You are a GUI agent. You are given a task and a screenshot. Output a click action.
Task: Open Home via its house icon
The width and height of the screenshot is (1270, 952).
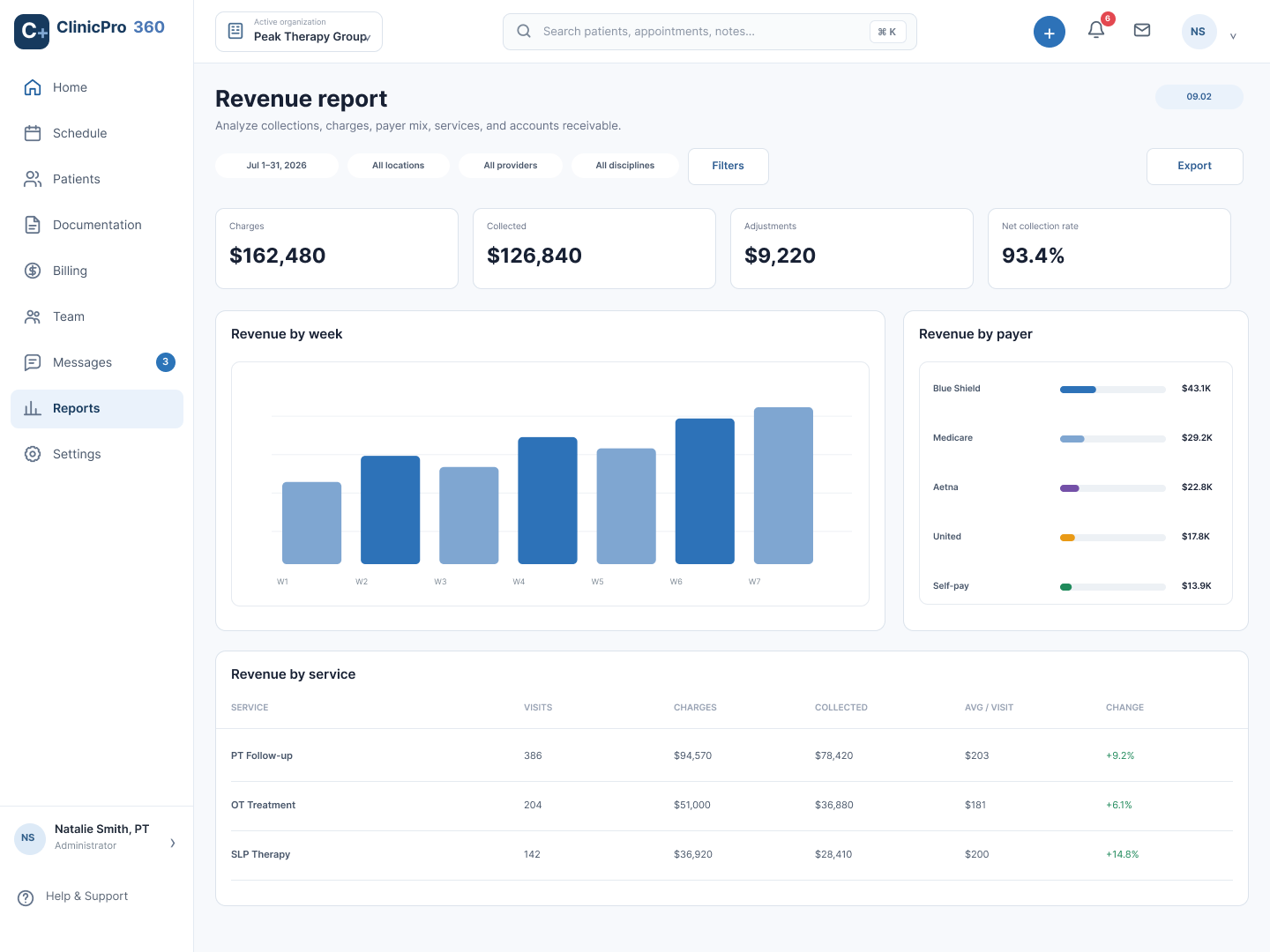(33, 87)
